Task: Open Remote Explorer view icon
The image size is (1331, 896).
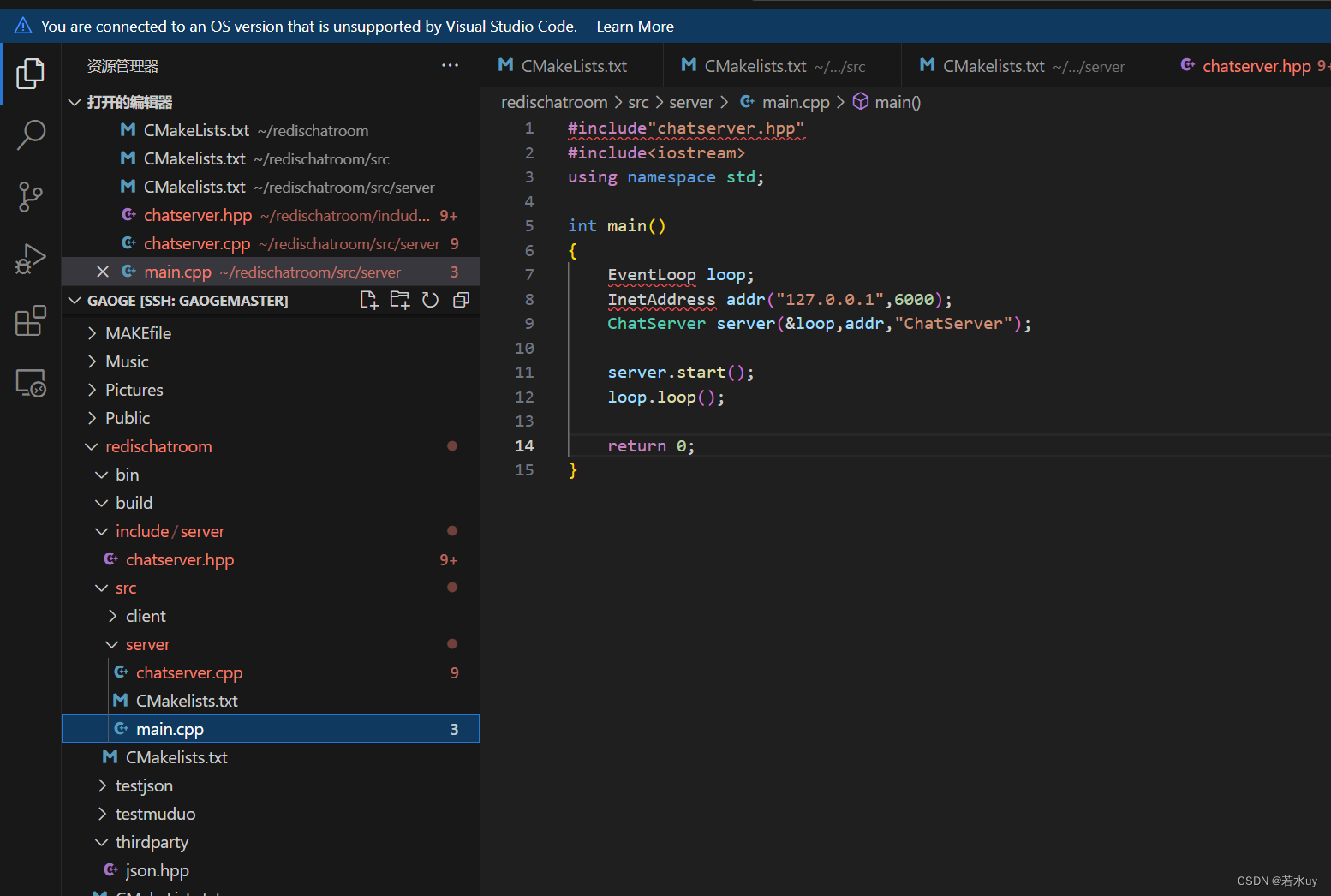Action: click(x=30, y=383)
